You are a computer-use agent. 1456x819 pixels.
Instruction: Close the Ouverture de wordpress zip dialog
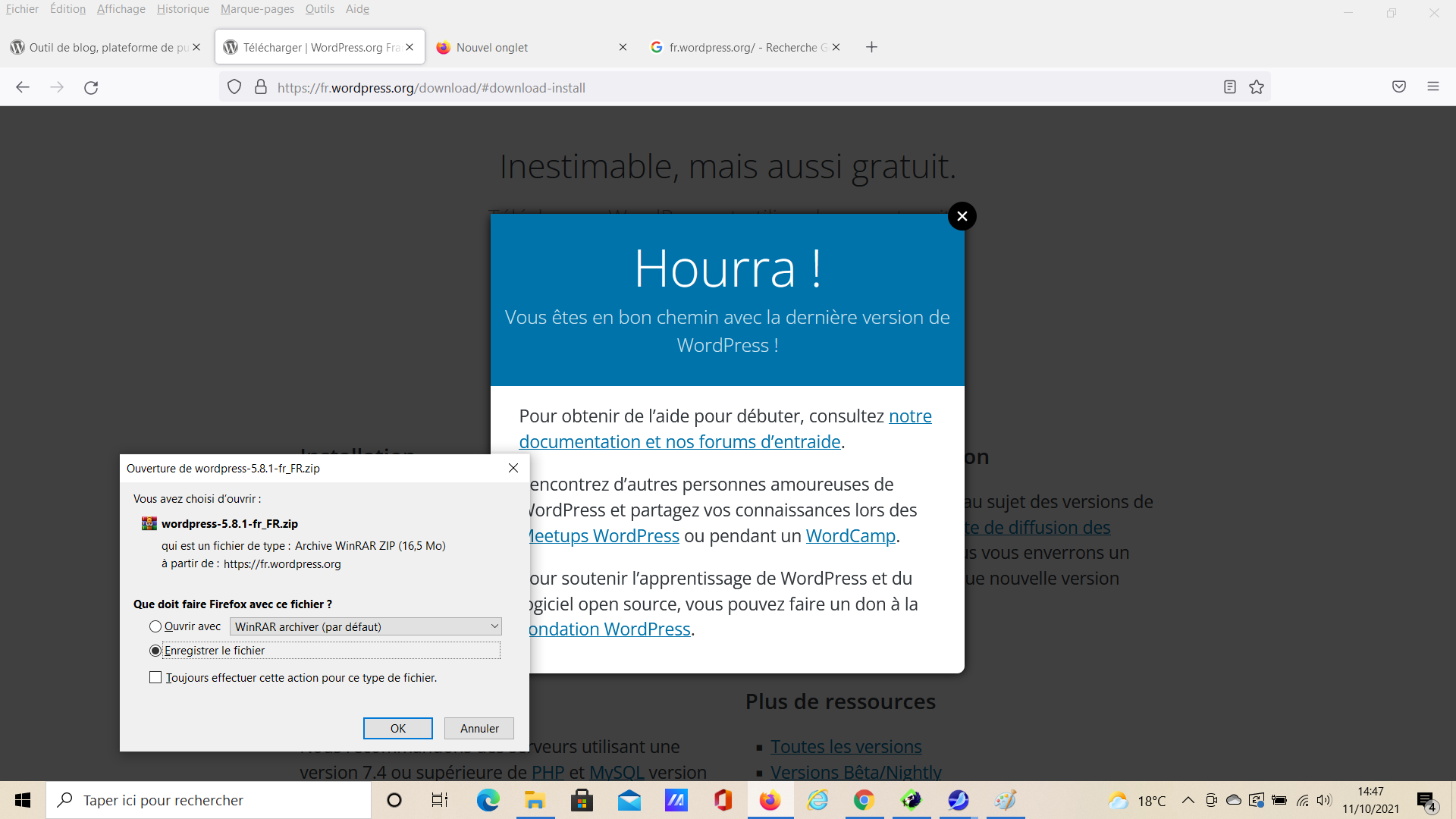click(513, 468)
